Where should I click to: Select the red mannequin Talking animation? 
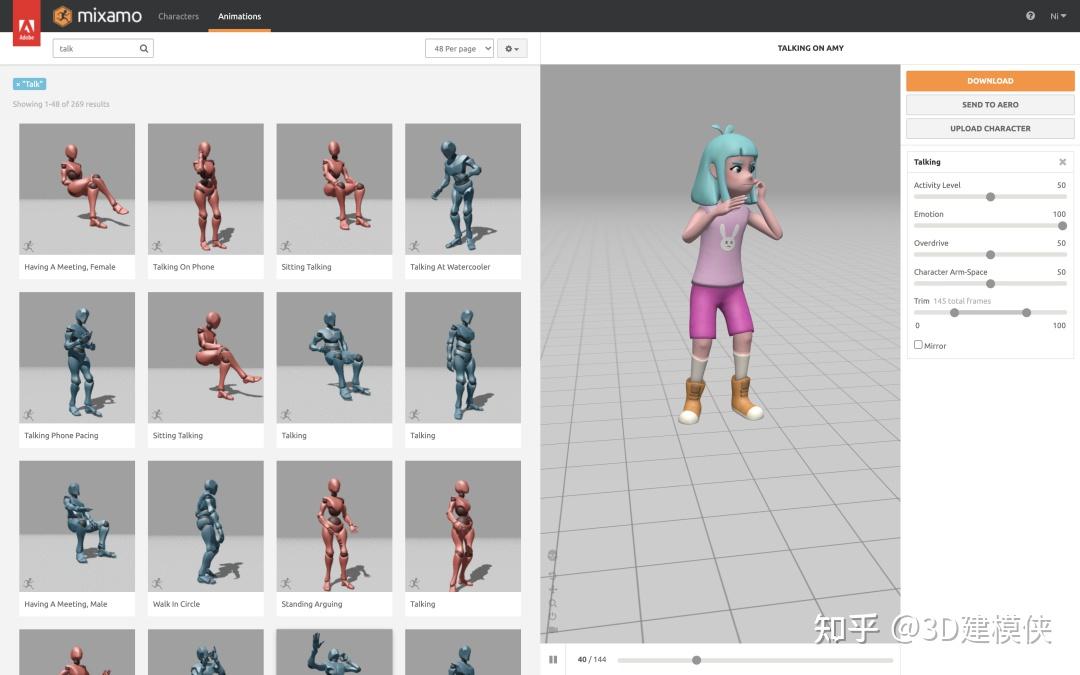463,539
